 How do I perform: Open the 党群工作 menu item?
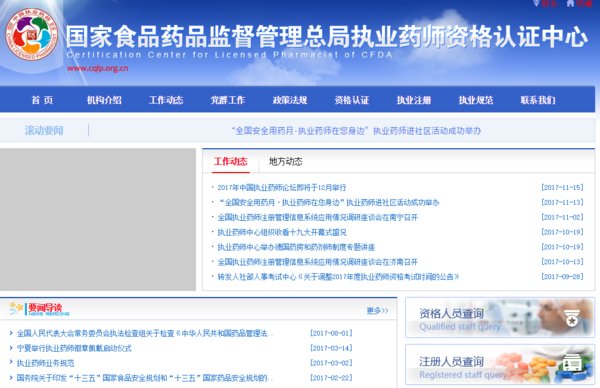(228, 100)
